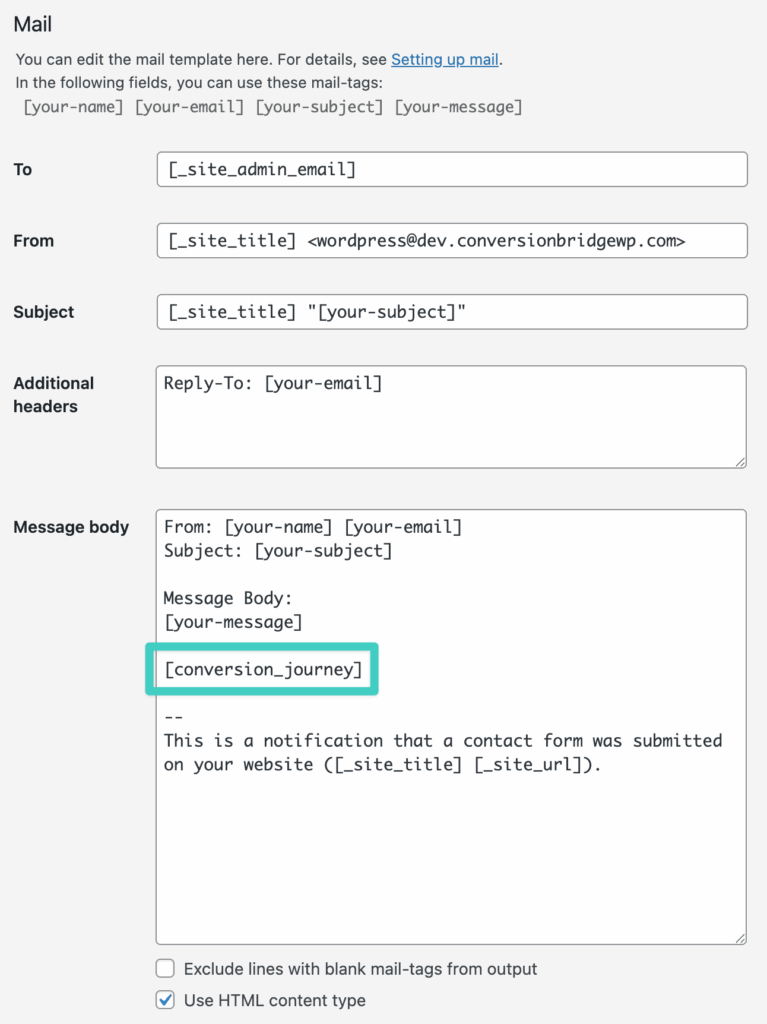Click the [your-email] mail-tag in the top tags list
The image size is (767, 1024).
point(190,106)
